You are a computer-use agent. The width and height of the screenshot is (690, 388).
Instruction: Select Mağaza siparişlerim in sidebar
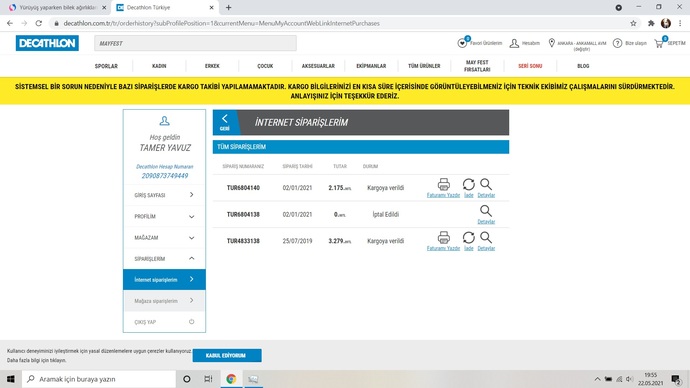pos(164,301)
